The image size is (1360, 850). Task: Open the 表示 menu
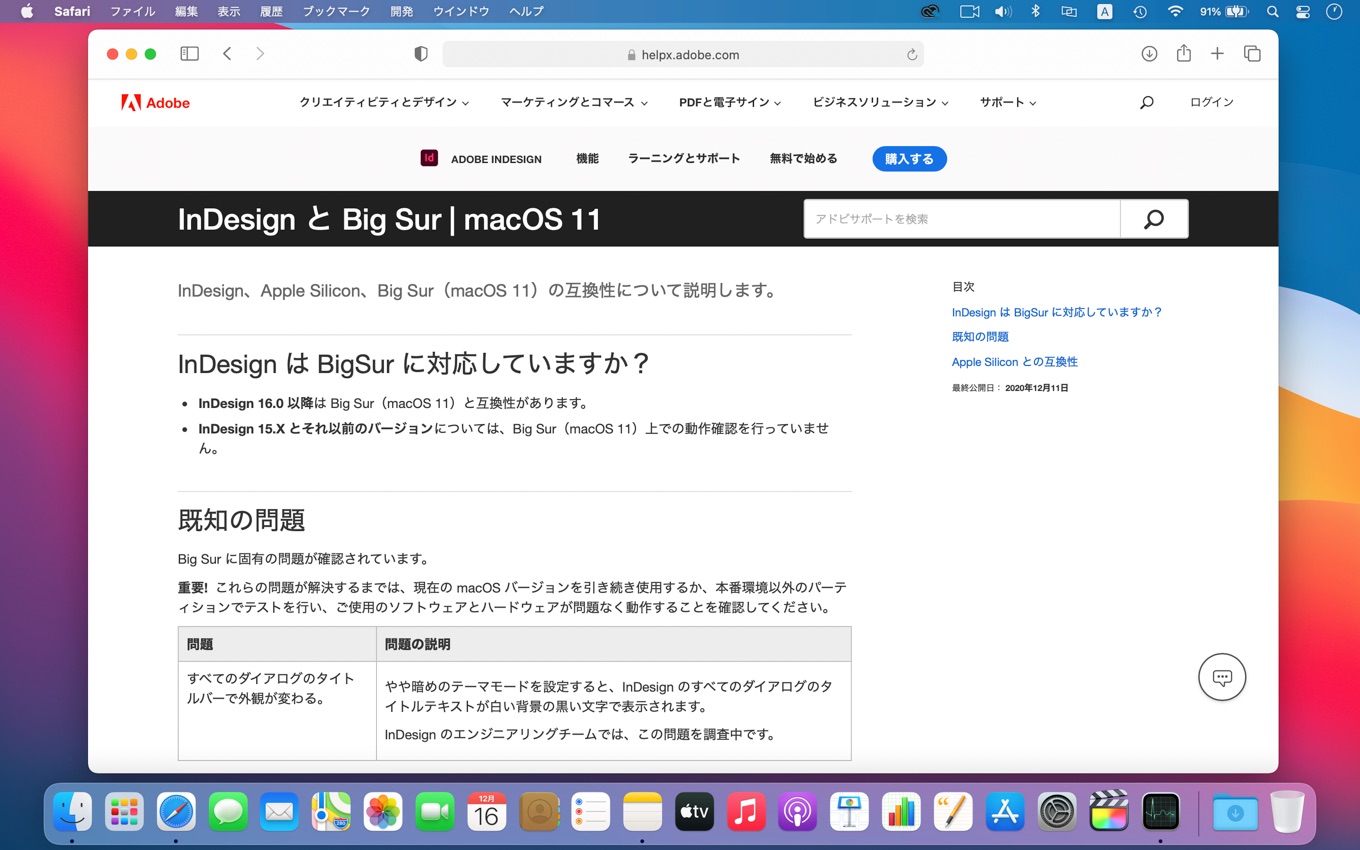(229, 12)
